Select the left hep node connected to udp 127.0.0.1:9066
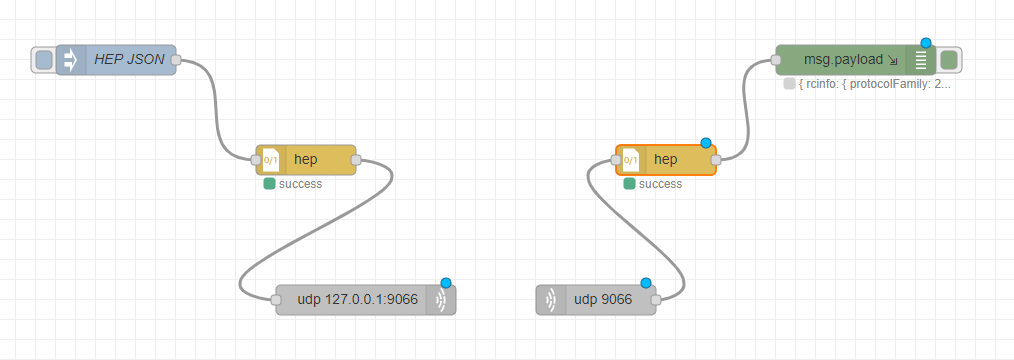The image size is (1014, 360). (x=306, y=160)
